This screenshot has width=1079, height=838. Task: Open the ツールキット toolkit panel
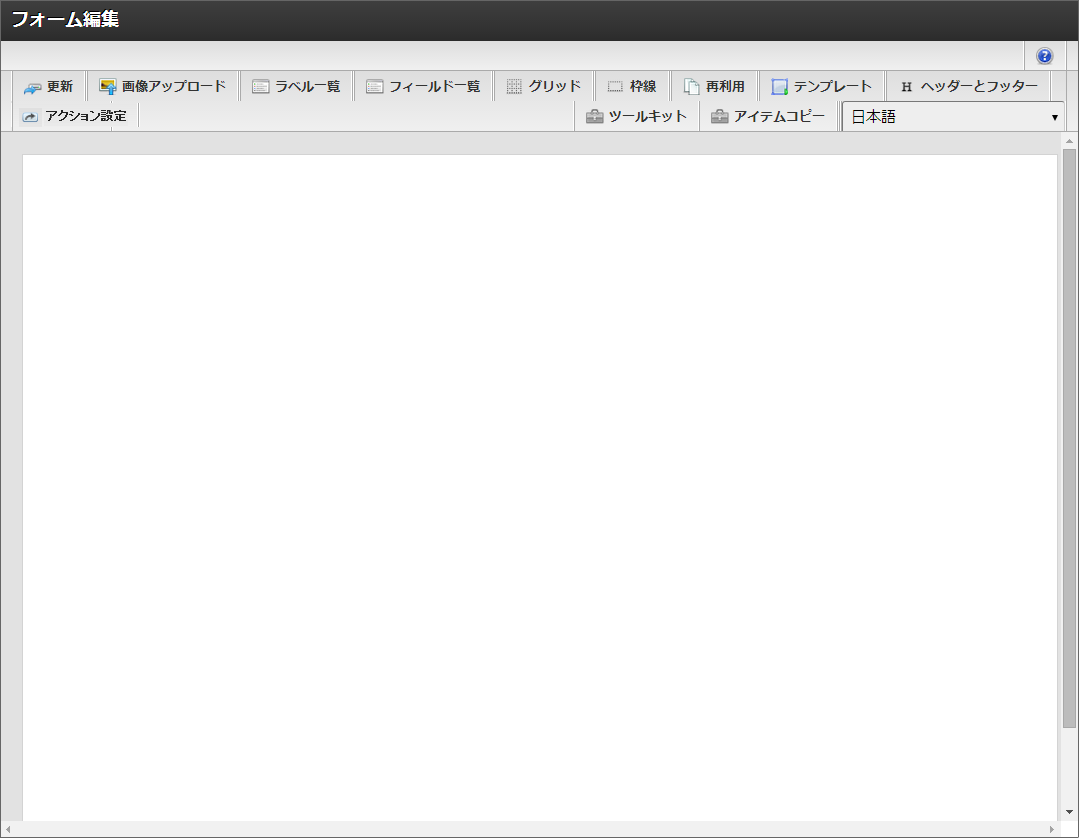pos(636,116)
